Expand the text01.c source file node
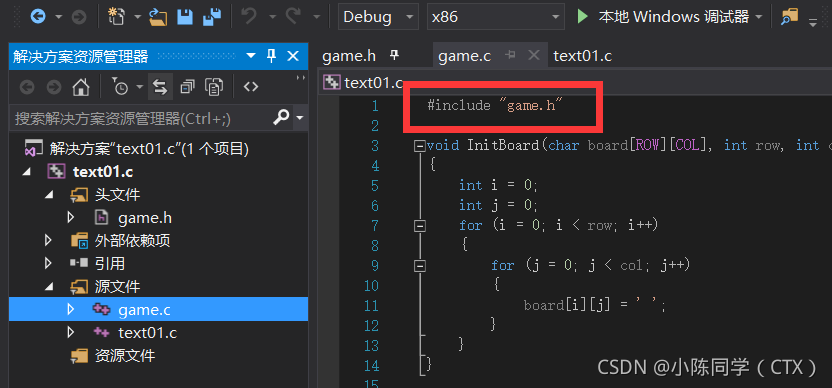 71,332
